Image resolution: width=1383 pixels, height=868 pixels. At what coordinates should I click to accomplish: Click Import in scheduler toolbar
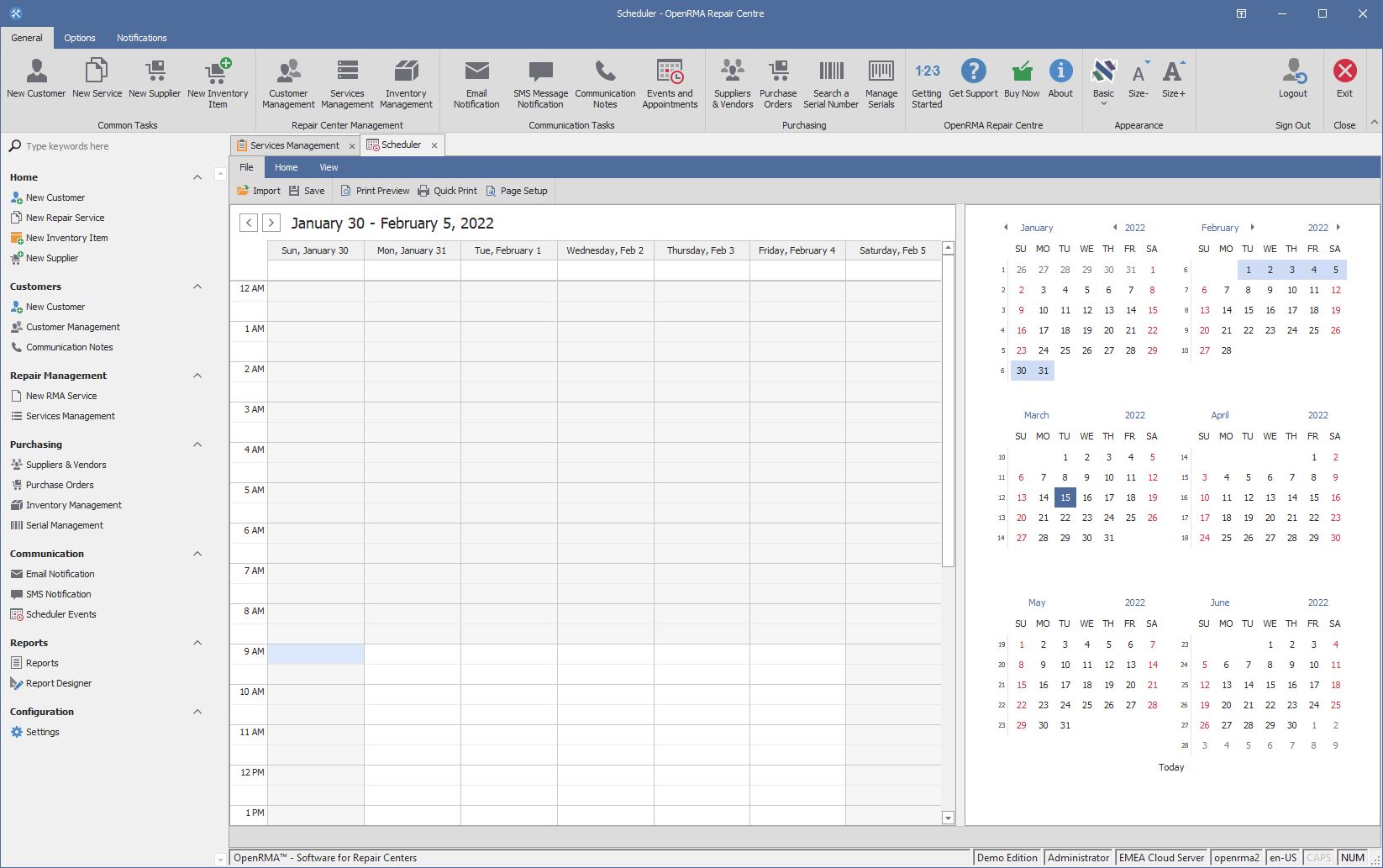click(259, 191)
